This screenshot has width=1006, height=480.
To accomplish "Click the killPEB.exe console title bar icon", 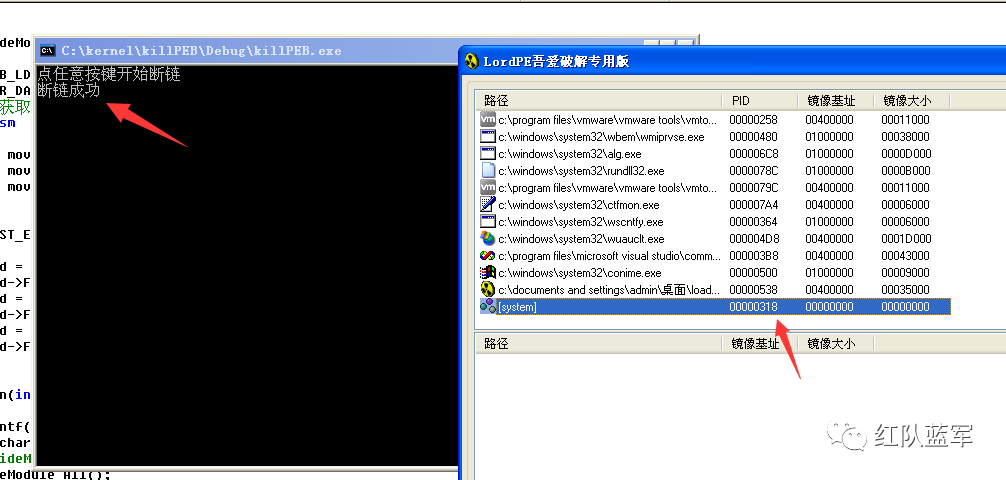I will (47, 51).
